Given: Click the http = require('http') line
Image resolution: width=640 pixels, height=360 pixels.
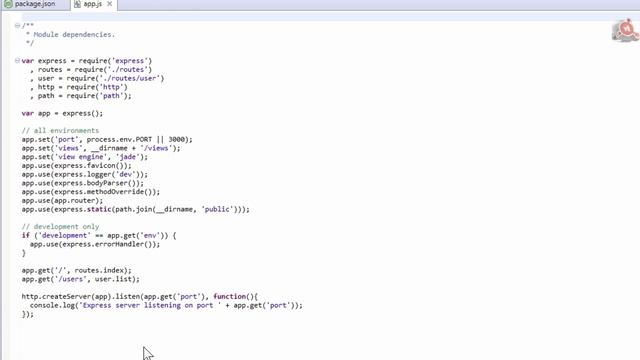Looking at the screenshot, I should point(78,87).
